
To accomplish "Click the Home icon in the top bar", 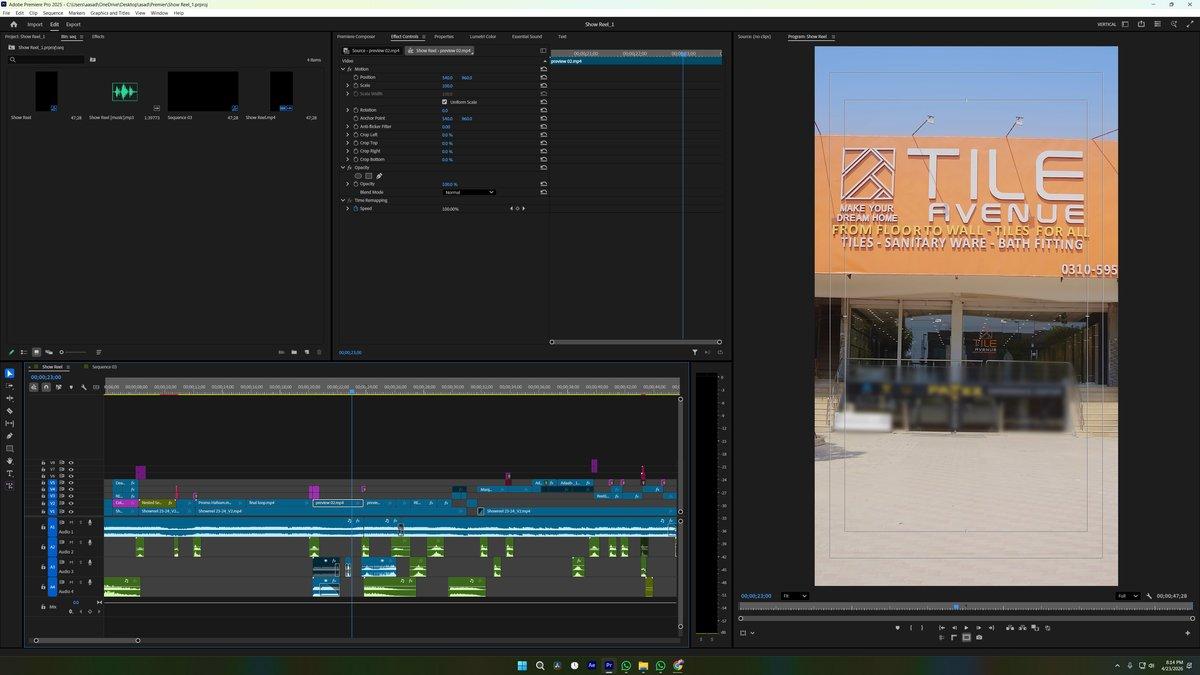I will [x=13, y=24].
